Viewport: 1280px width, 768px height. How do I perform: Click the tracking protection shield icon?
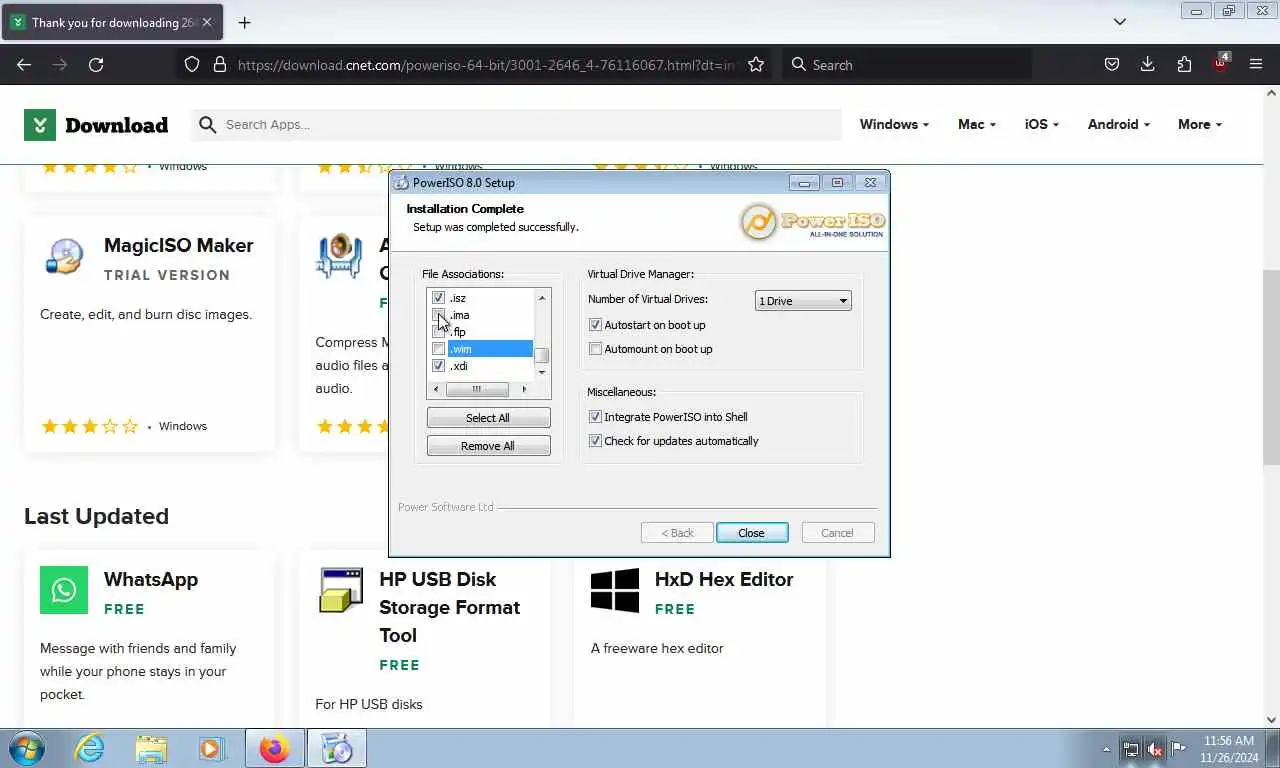coord(192,64)
